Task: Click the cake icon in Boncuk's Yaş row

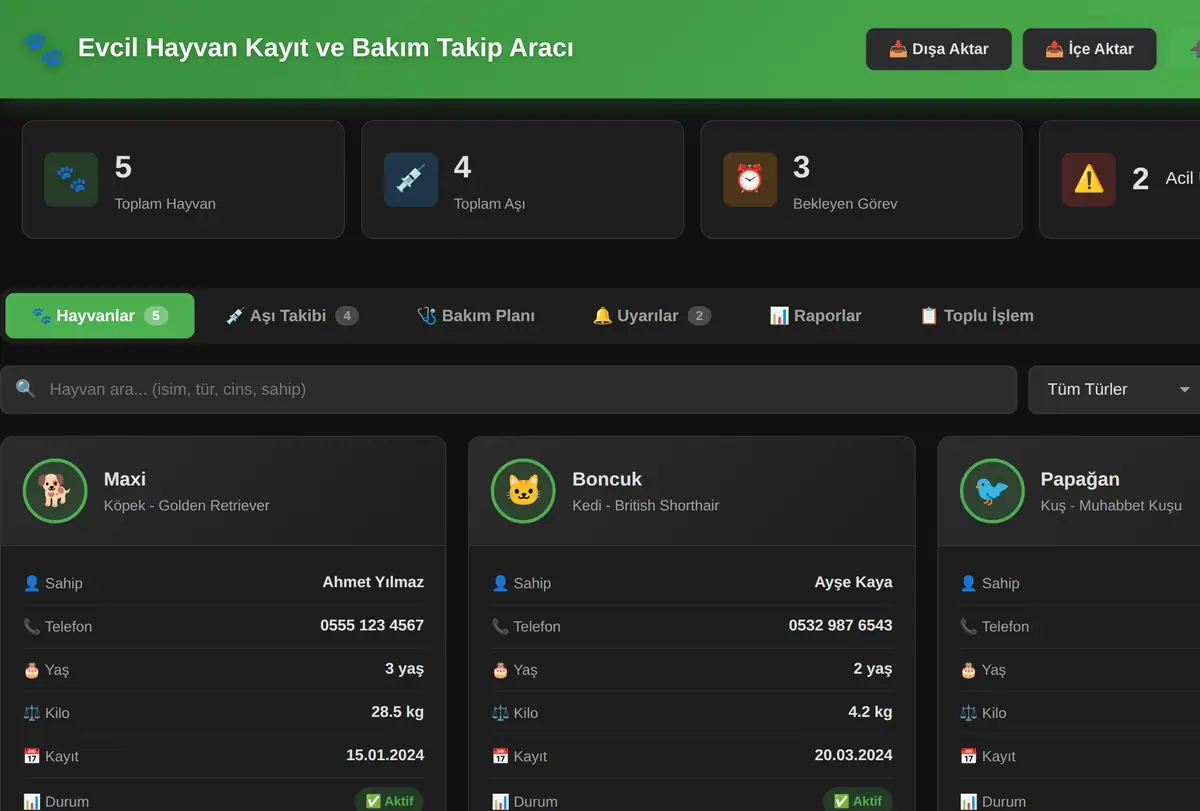Action: click(x=500, y=670)
